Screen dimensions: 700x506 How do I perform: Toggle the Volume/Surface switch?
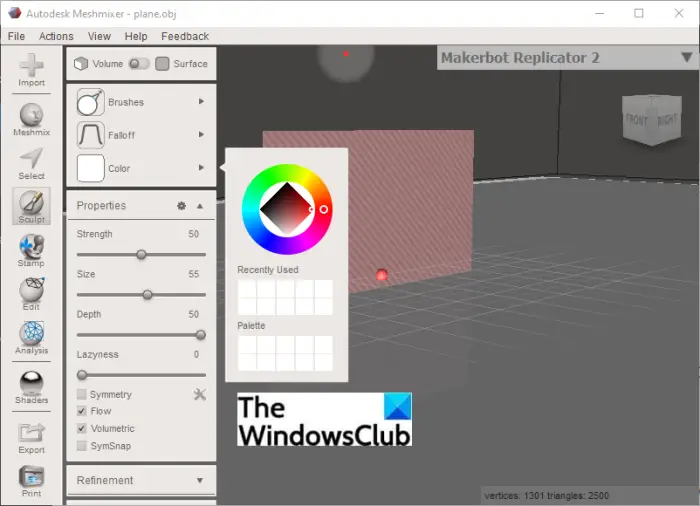[x=139, y=64]
